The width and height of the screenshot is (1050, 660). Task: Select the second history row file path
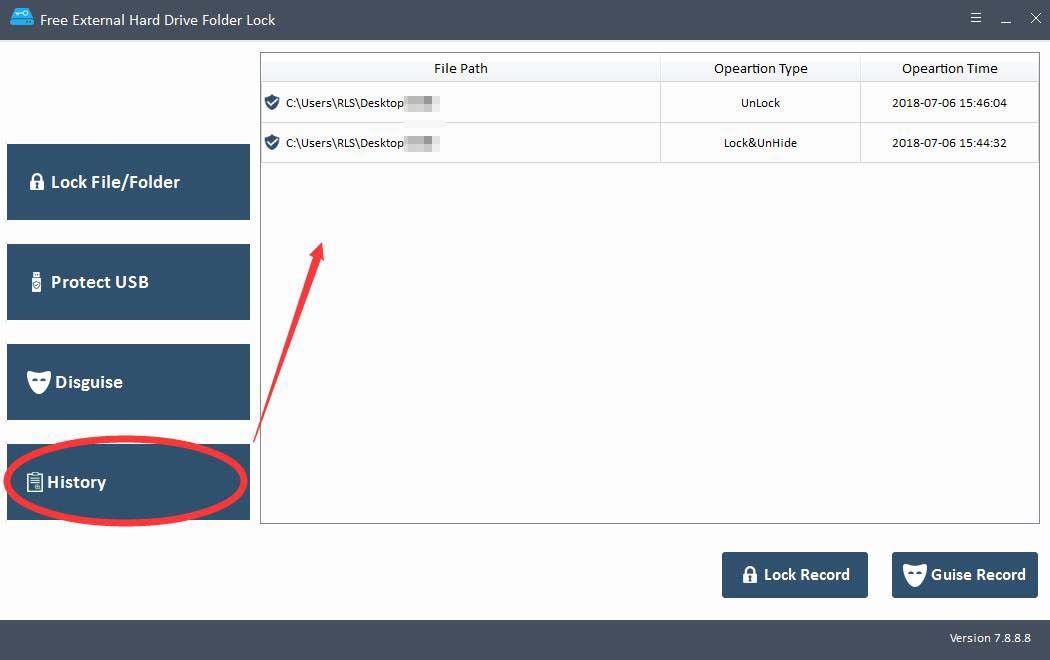[345, 143]
